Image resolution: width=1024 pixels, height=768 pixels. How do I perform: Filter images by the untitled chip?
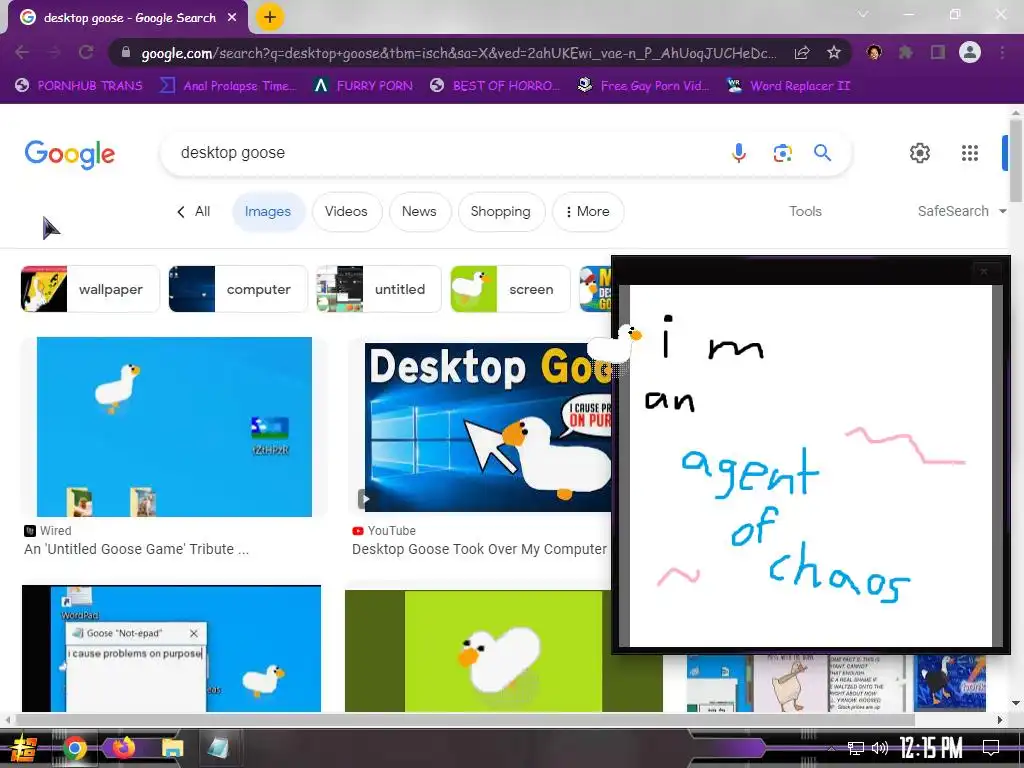[x=379, y=289]
